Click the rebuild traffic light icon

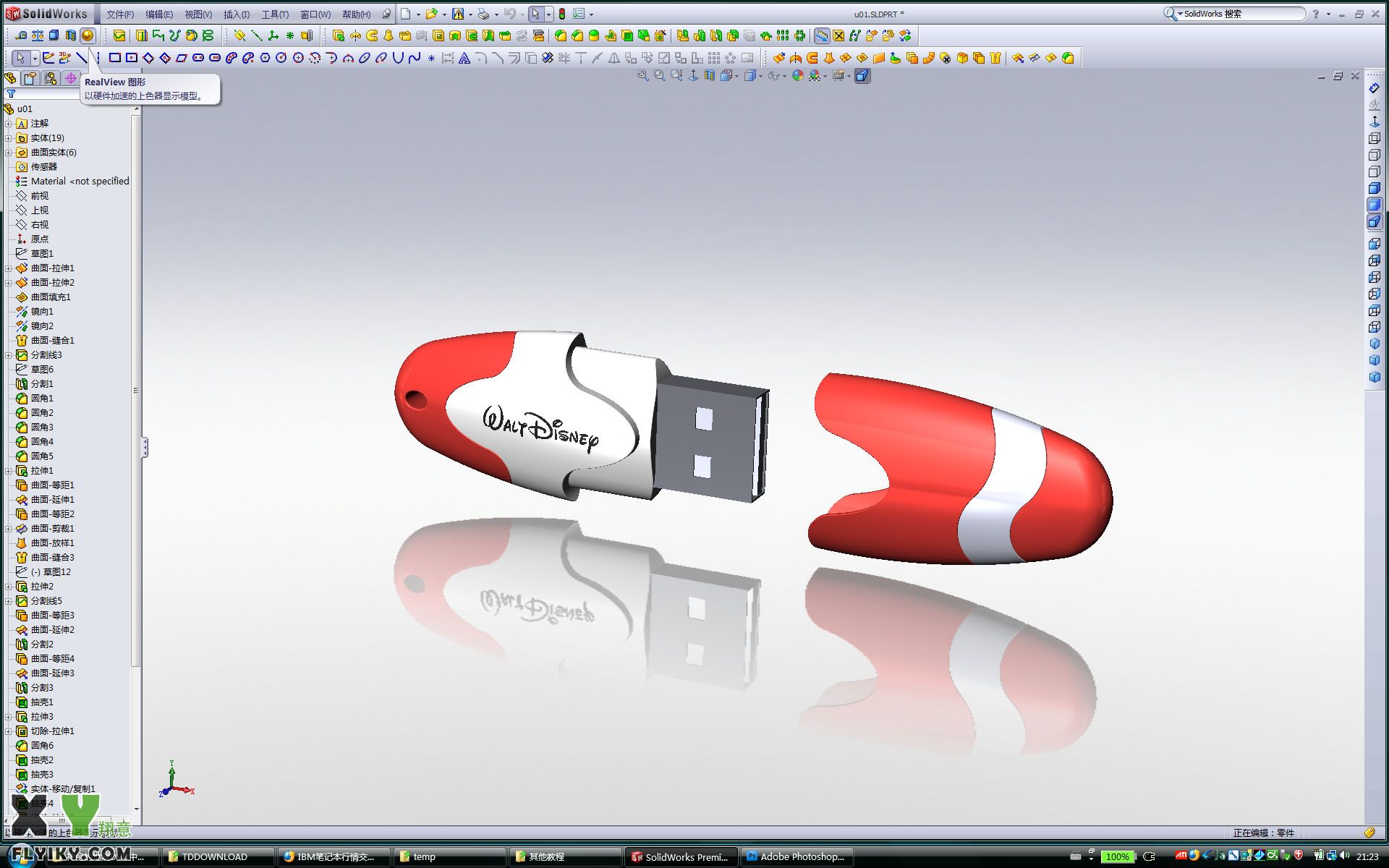click(x=561, y=14)
